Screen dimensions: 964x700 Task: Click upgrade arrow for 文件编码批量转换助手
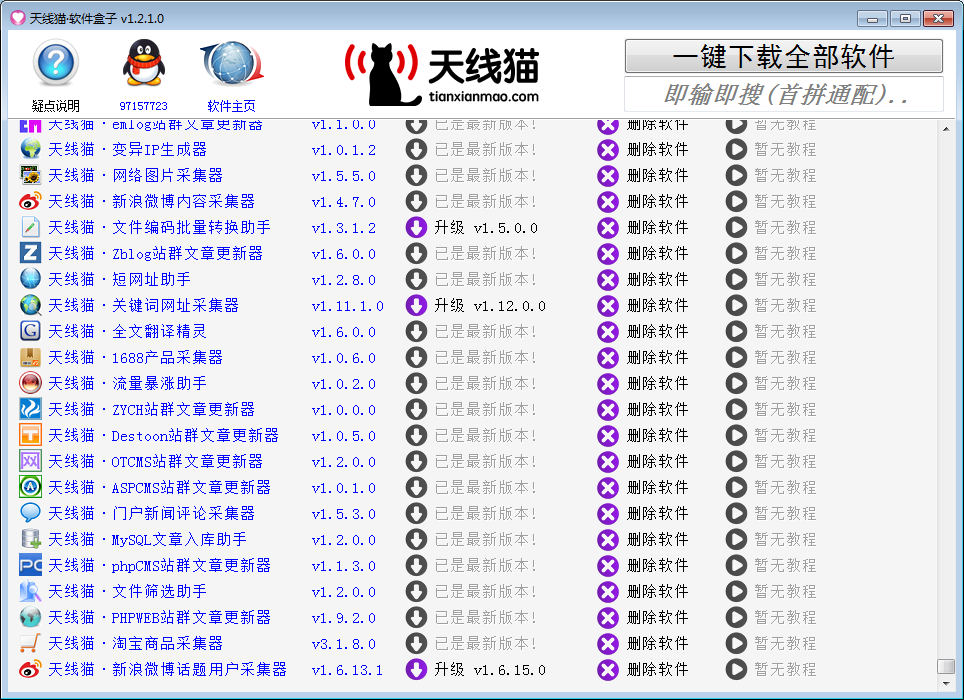pyautogui.click(x=416, y=227)
